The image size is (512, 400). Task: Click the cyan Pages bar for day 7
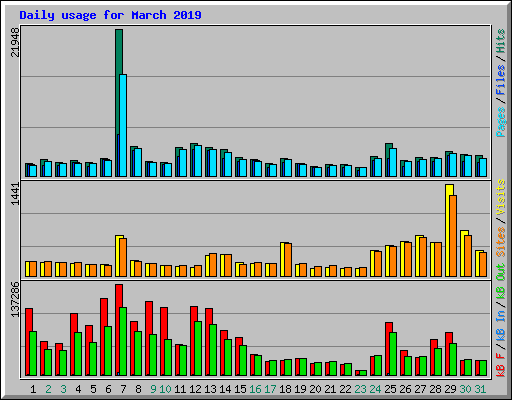[123, 126]
